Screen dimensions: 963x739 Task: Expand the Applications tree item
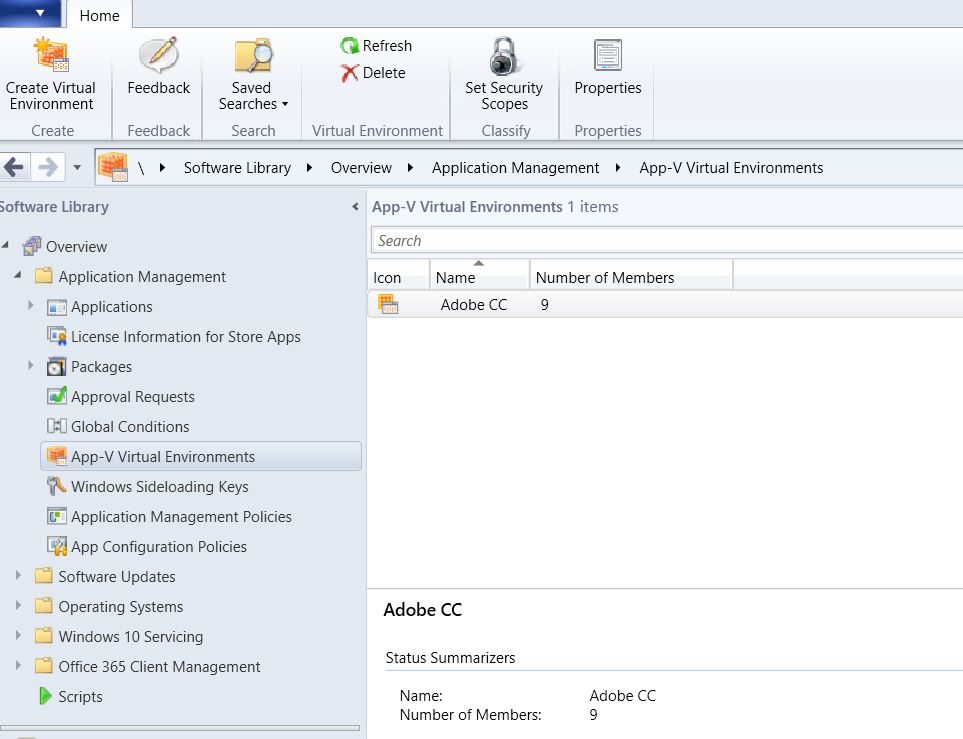tap(29, 306)
